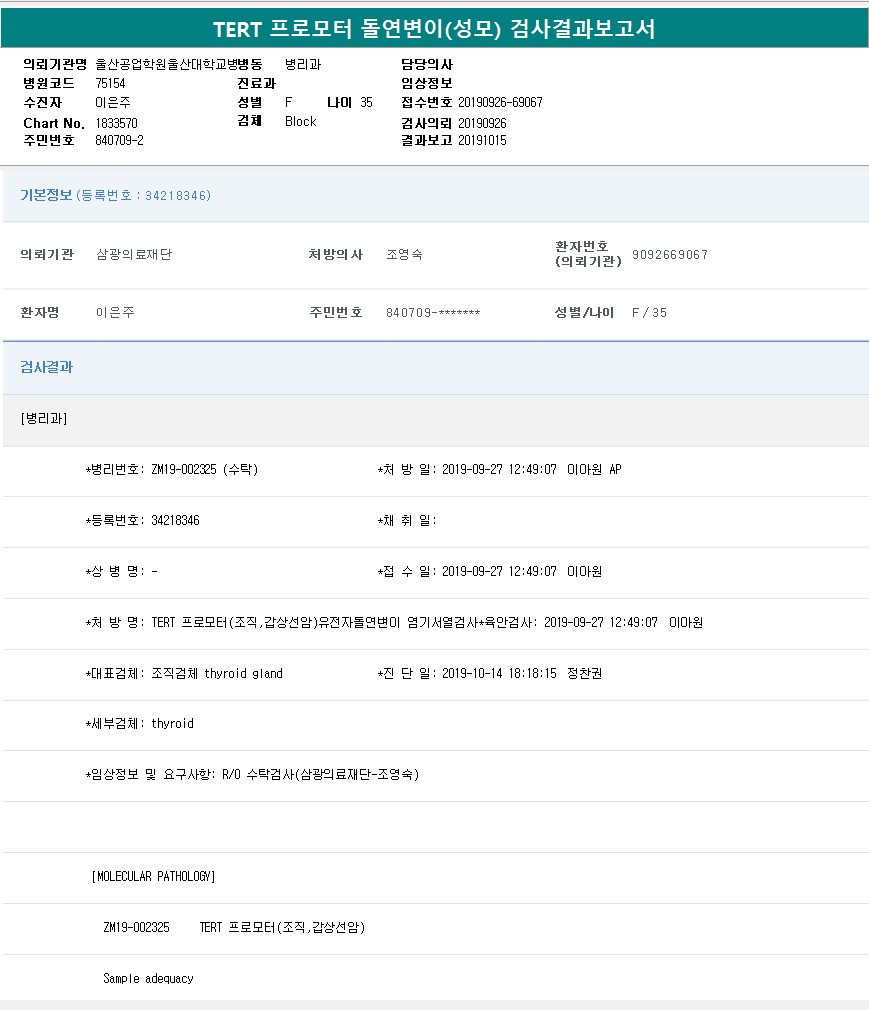The width and height of the screenshot is (869, 1010).
Task: Select '*대표검체: 조직검체 thyroid gland'
Action: click(184, 673)
